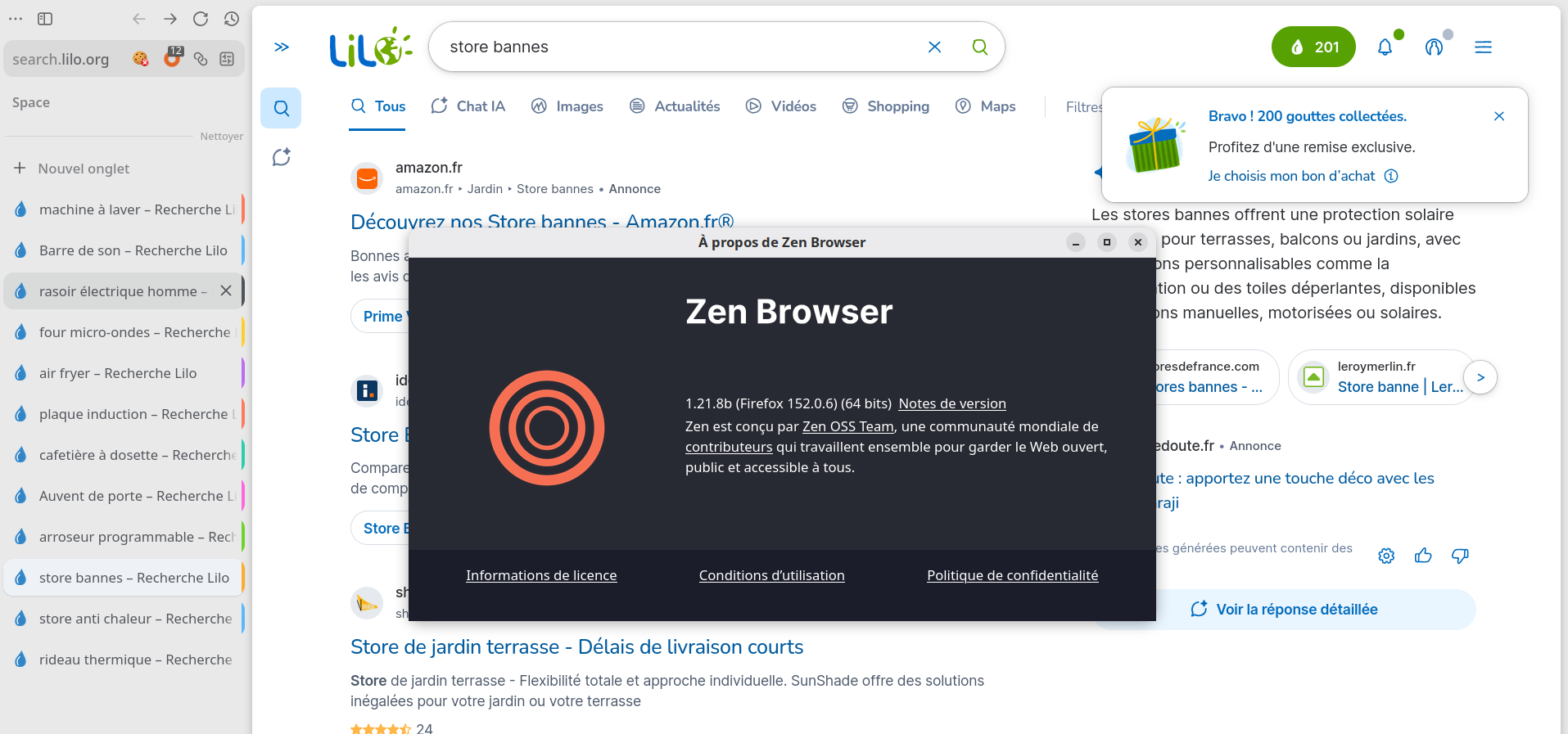Image resolution: width=1568 pixels, height=734 pixels.
Task: Switch to Barre de son tab
Action: click(x=124, y=250)
